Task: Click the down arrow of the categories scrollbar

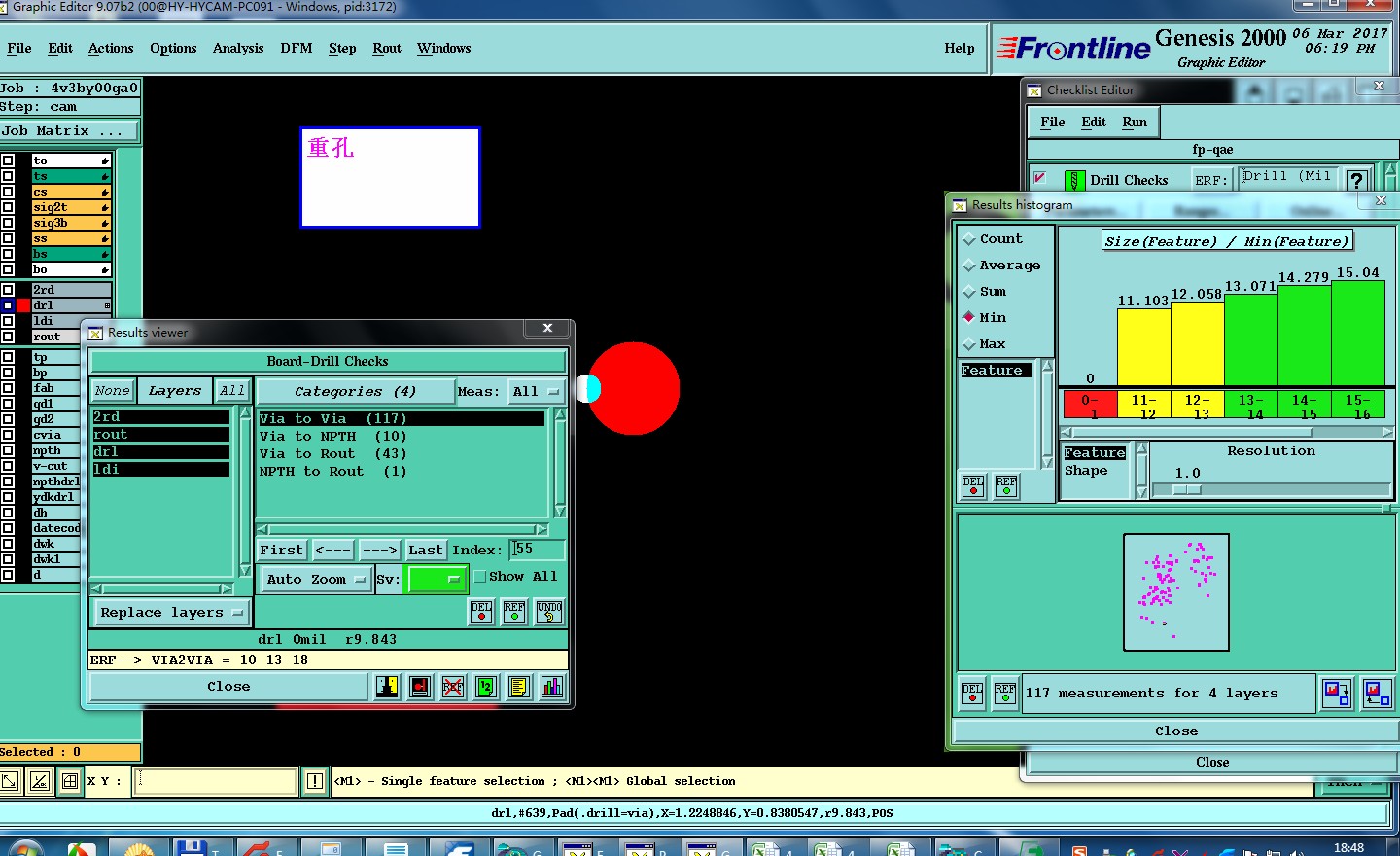Action: [560, 511]
